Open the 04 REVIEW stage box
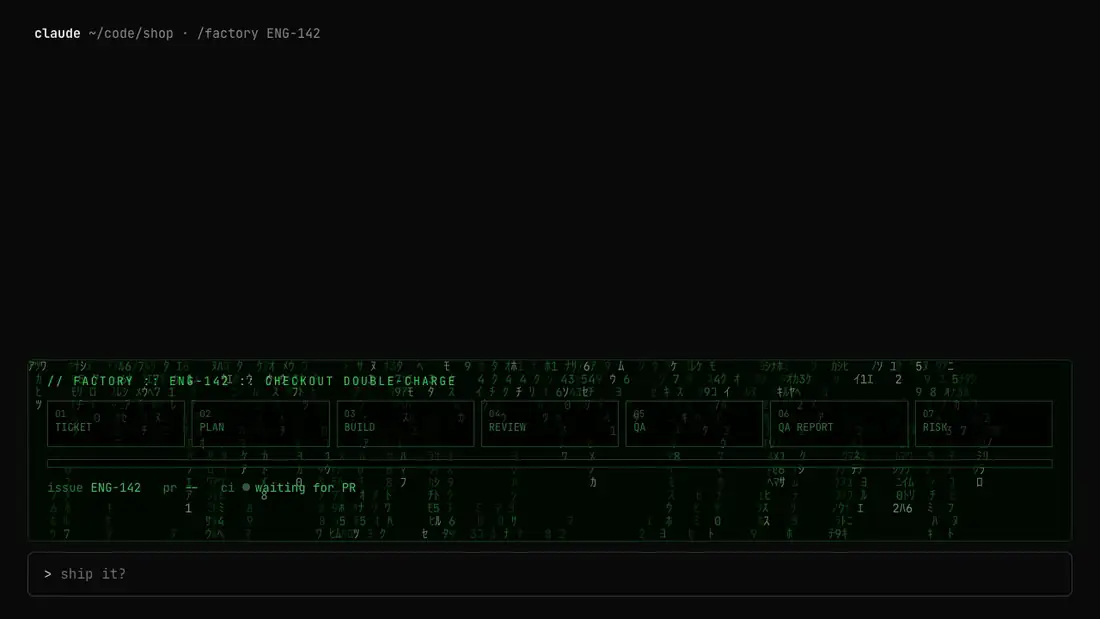 pyautogui.click(x=550, y=424)
